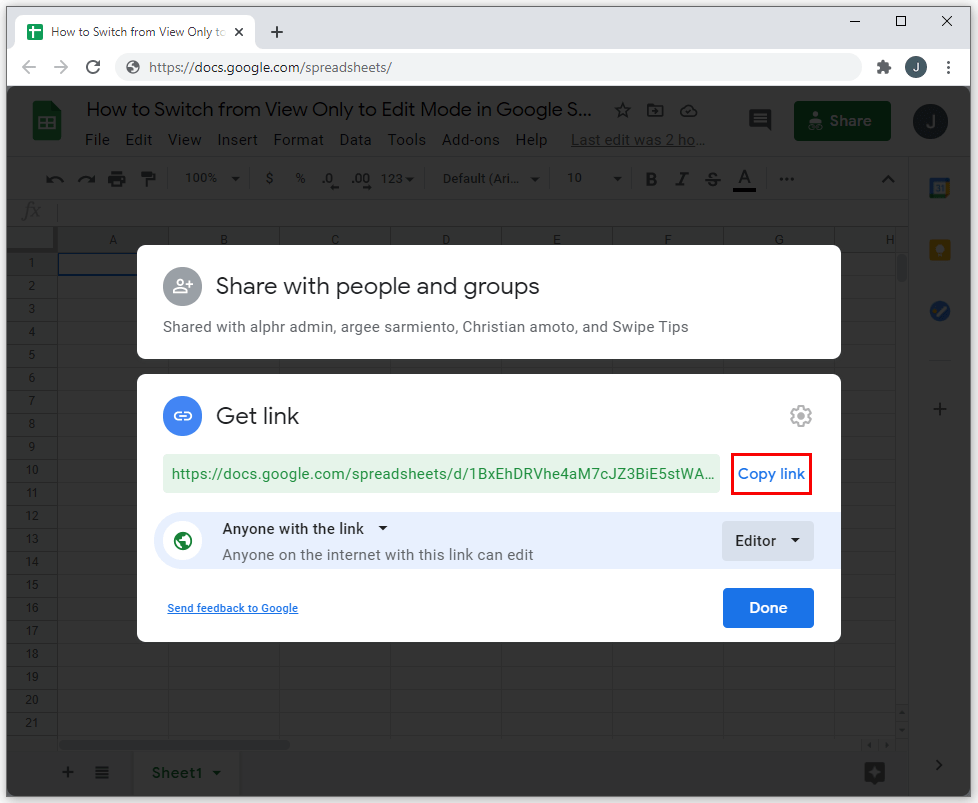Image resolution: width=978 pixels, height=803 pixels.
Task: Toggle strikethrough formatting in toolbar
Action: 712,179
